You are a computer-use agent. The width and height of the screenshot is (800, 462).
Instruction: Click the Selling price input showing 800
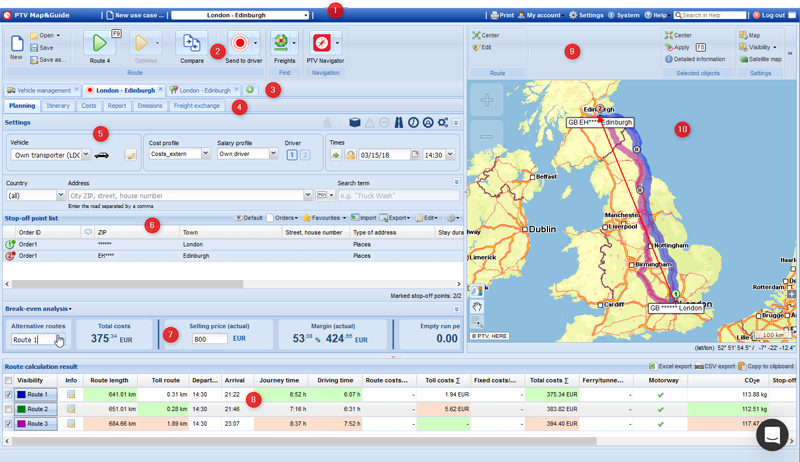coord(210,339)
